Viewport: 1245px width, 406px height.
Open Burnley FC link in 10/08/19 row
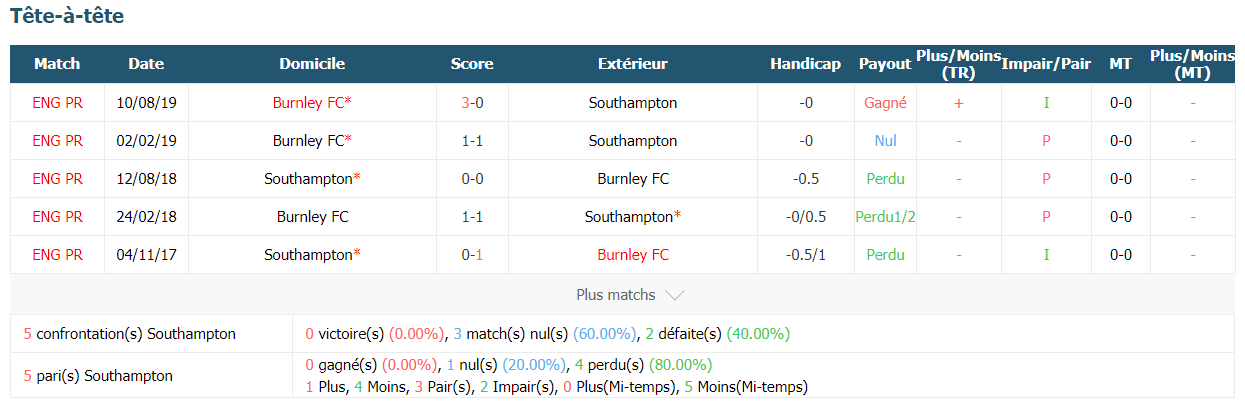(x=308, y=102)
